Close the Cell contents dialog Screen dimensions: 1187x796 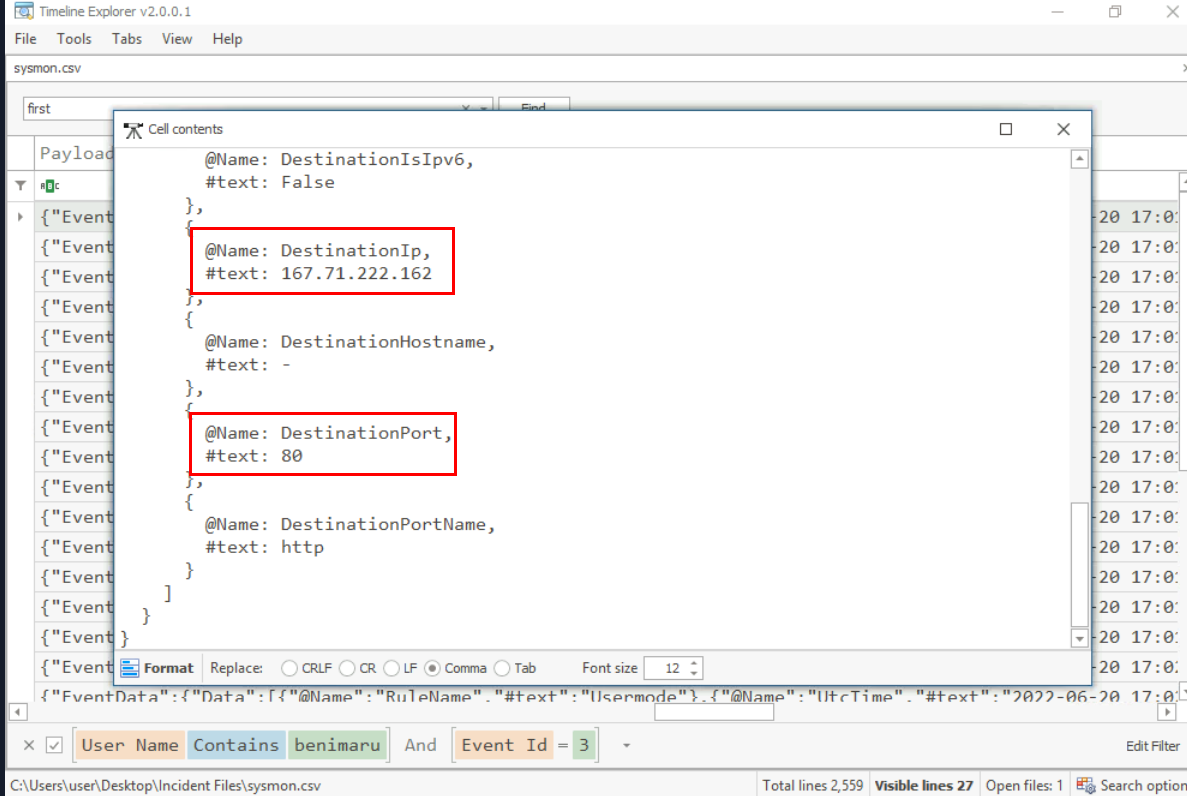1064,130
